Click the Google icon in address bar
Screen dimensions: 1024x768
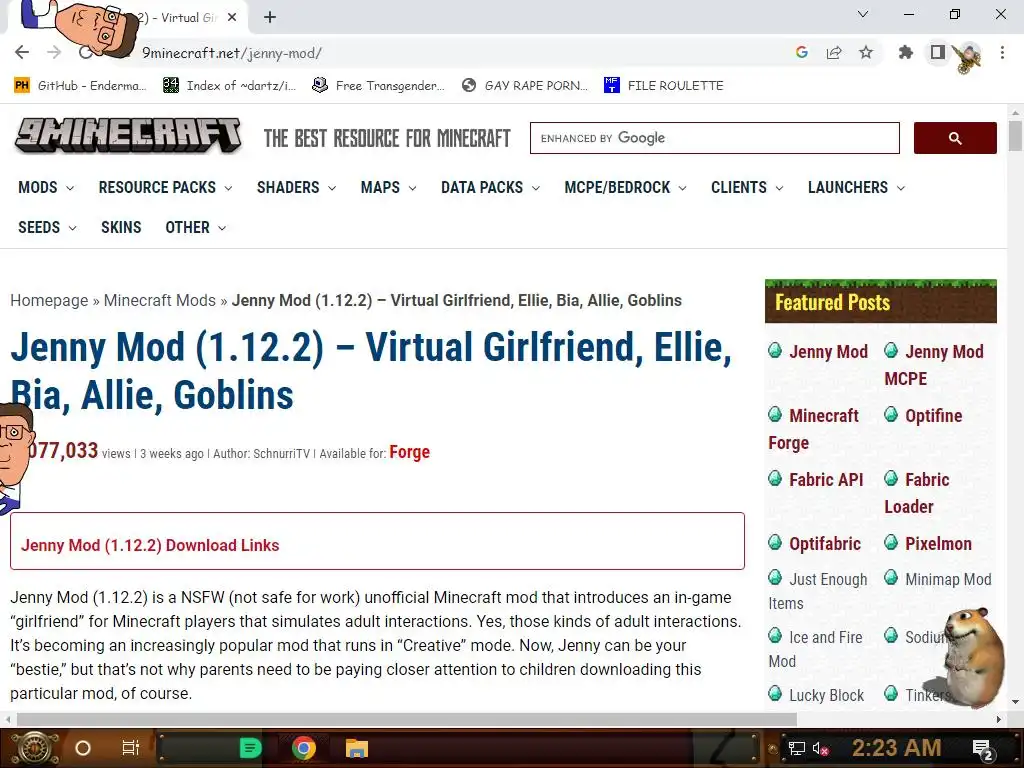(x=802, y=53)
